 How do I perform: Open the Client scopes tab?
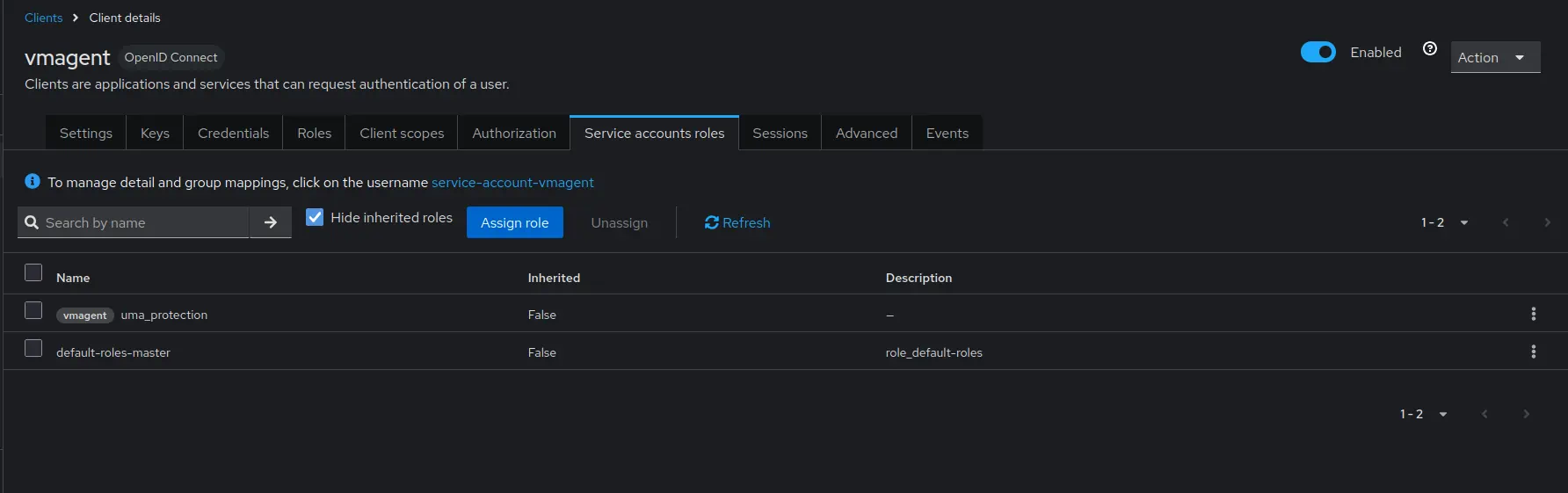pyautogui.click(x=402, y=134)
